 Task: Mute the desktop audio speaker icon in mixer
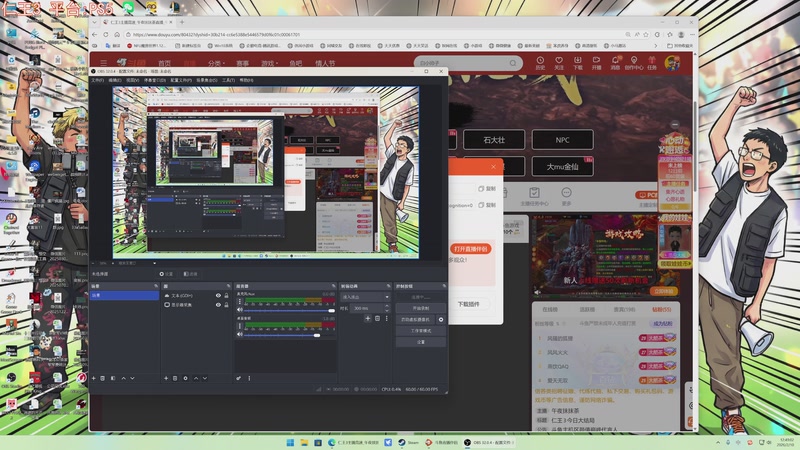[240, 334]
